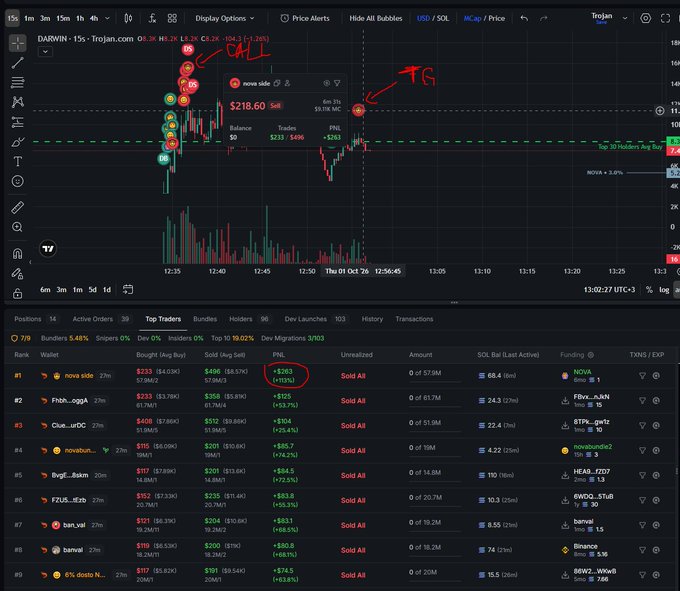680x591 pixels.
Task: Expand the timeframe dropdown chevron
Action: (x=108, y=18)
